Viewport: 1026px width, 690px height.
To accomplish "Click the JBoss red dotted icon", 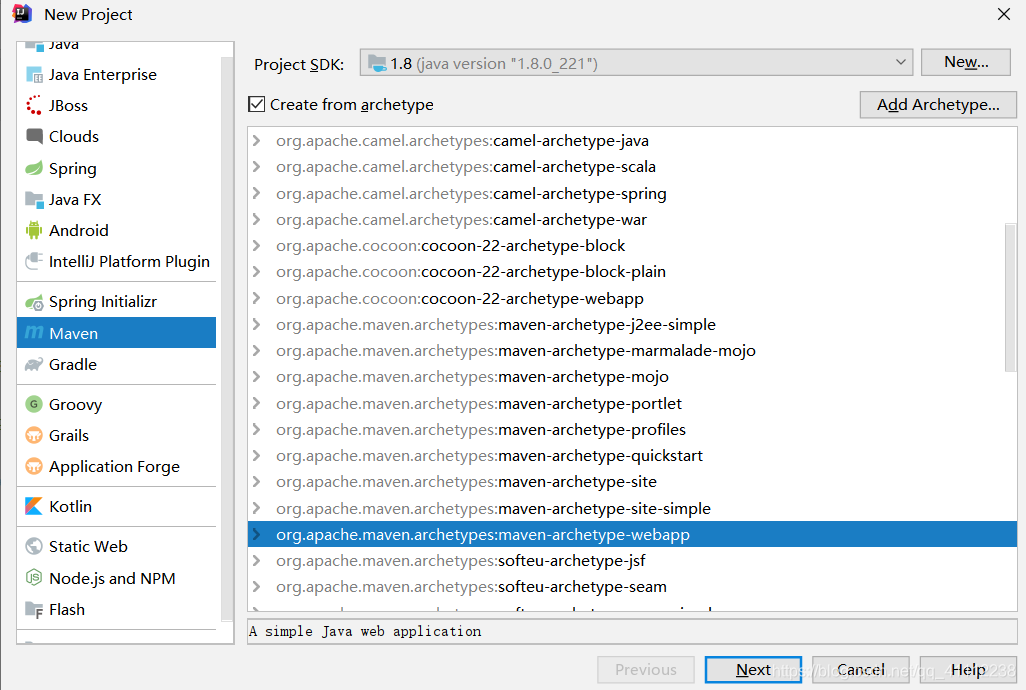I will [x=34, y=105].
